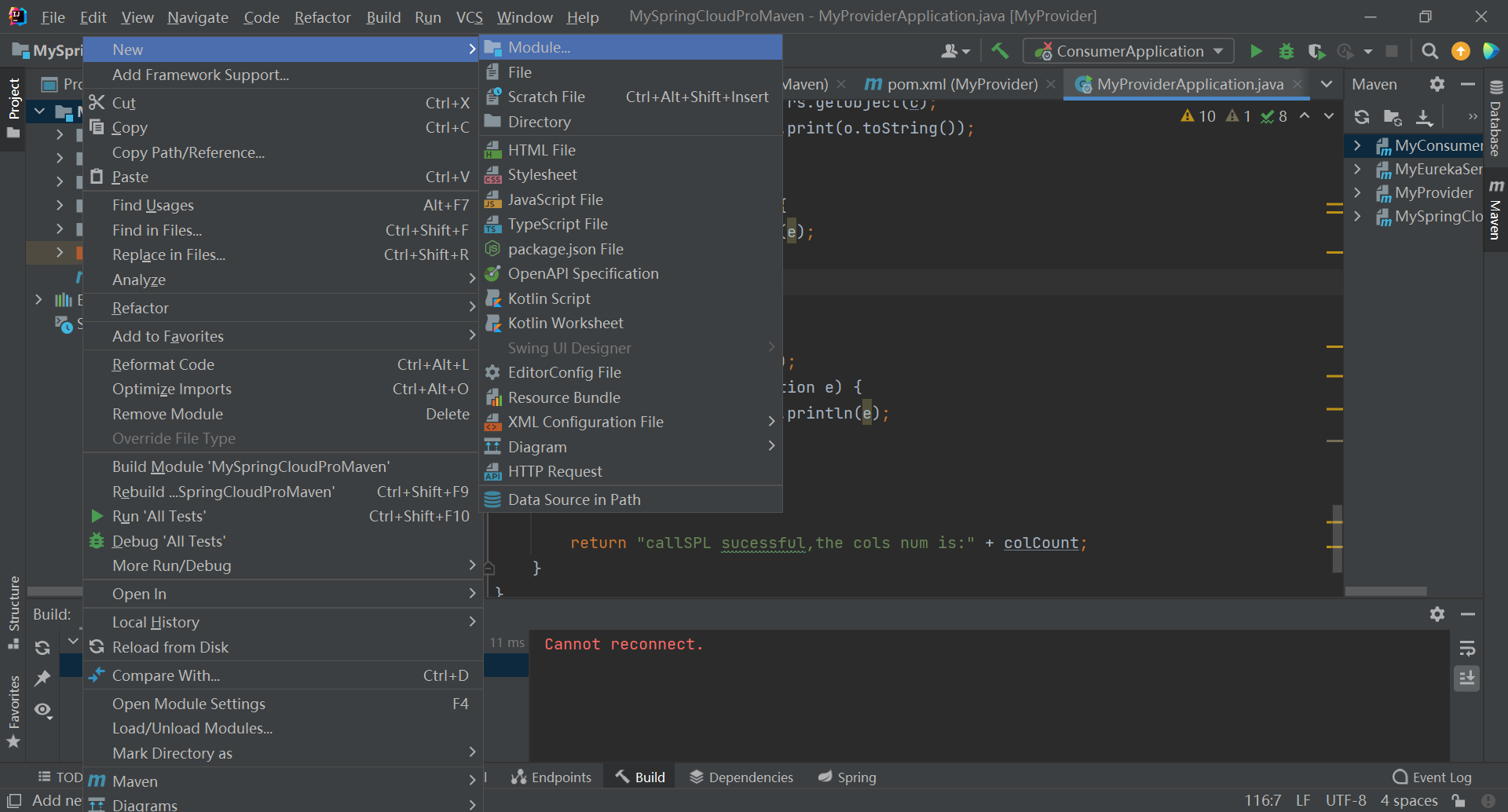
Task: Click the Build project hammer icon
Action: pyautogui.click(x=1000, y=51)
